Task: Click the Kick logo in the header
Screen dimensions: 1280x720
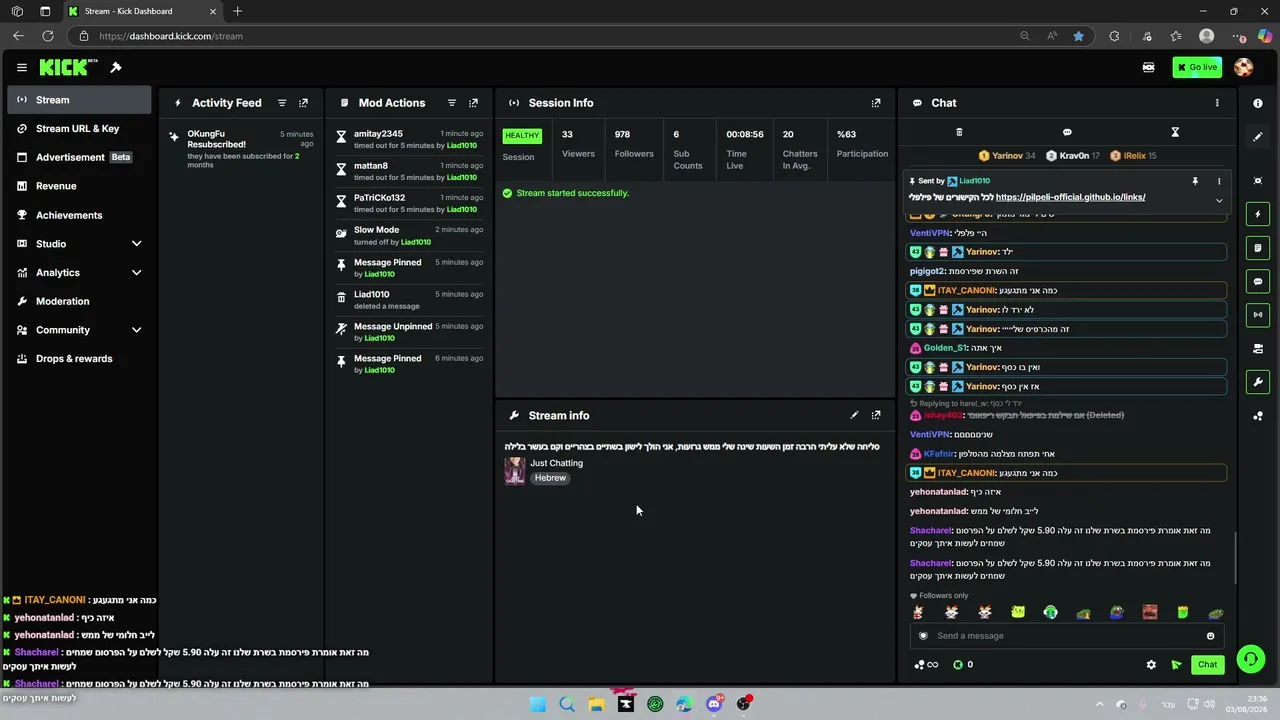Action: (68, 68)
